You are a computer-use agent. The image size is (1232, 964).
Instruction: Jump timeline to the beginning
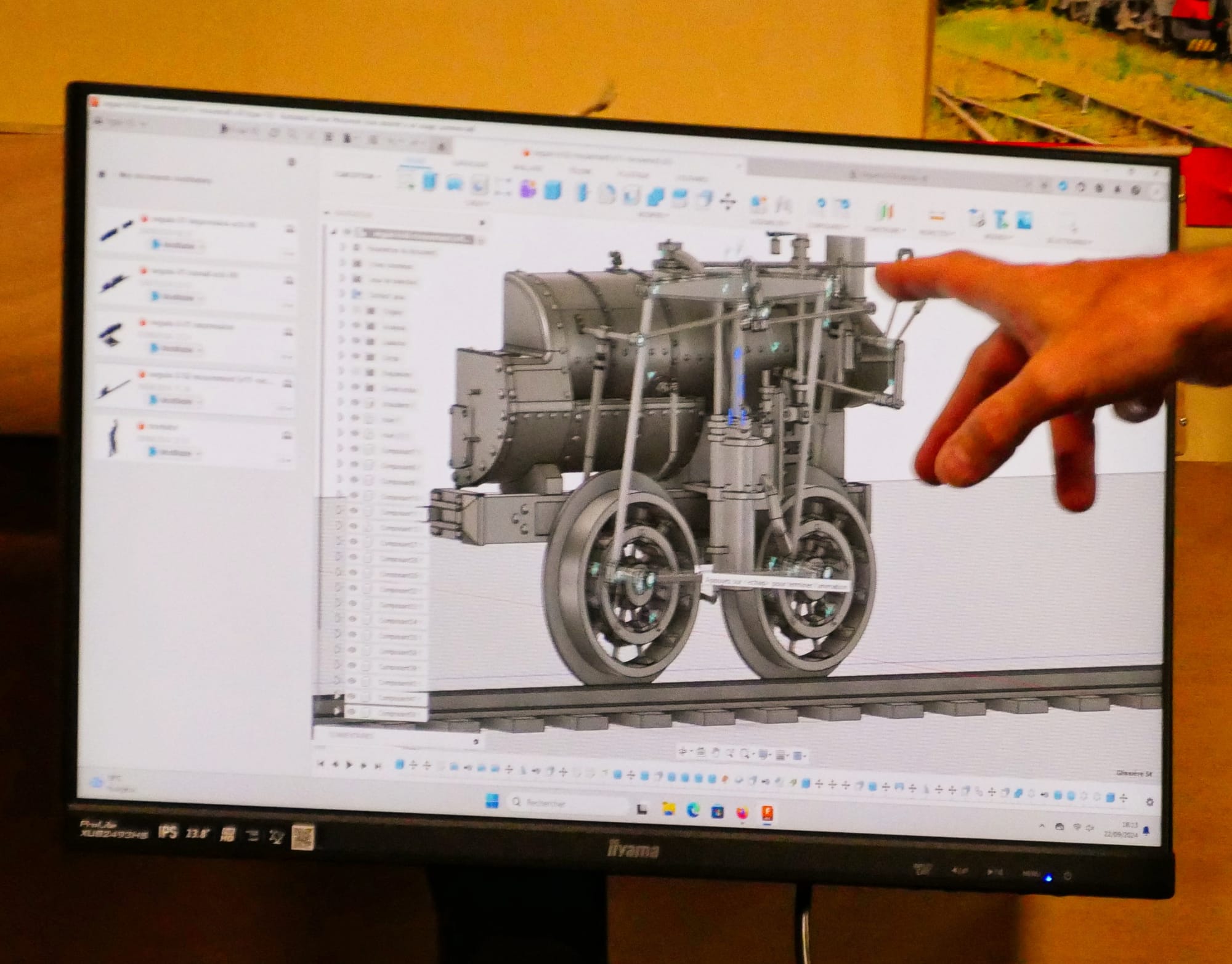[321, 764]
